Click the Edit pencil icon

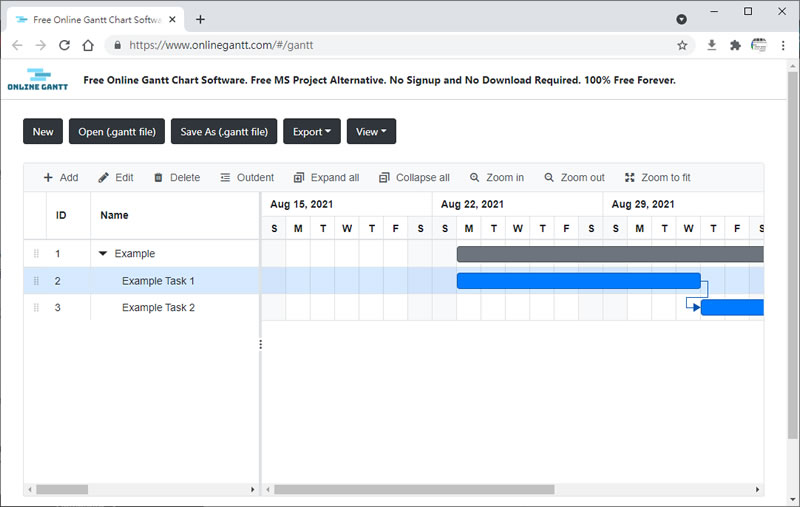104,178
